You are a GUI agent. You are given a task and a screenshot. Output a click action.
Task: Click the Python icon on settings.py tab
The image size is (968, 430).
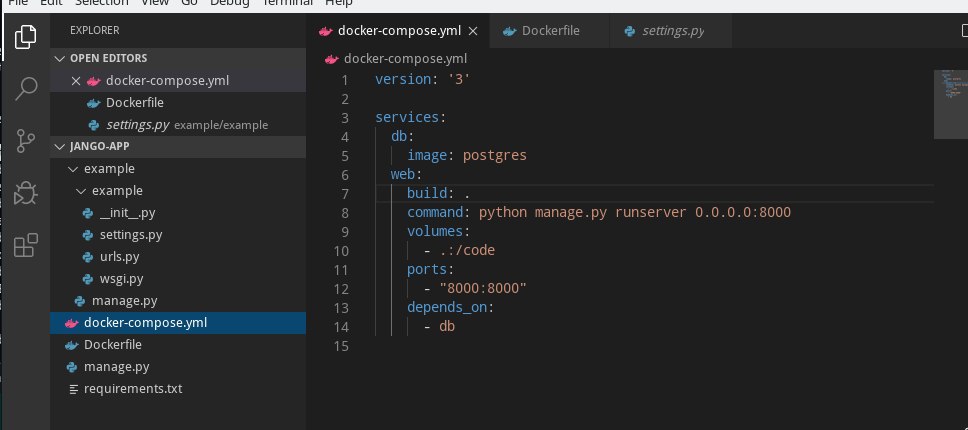coord(630,31)
